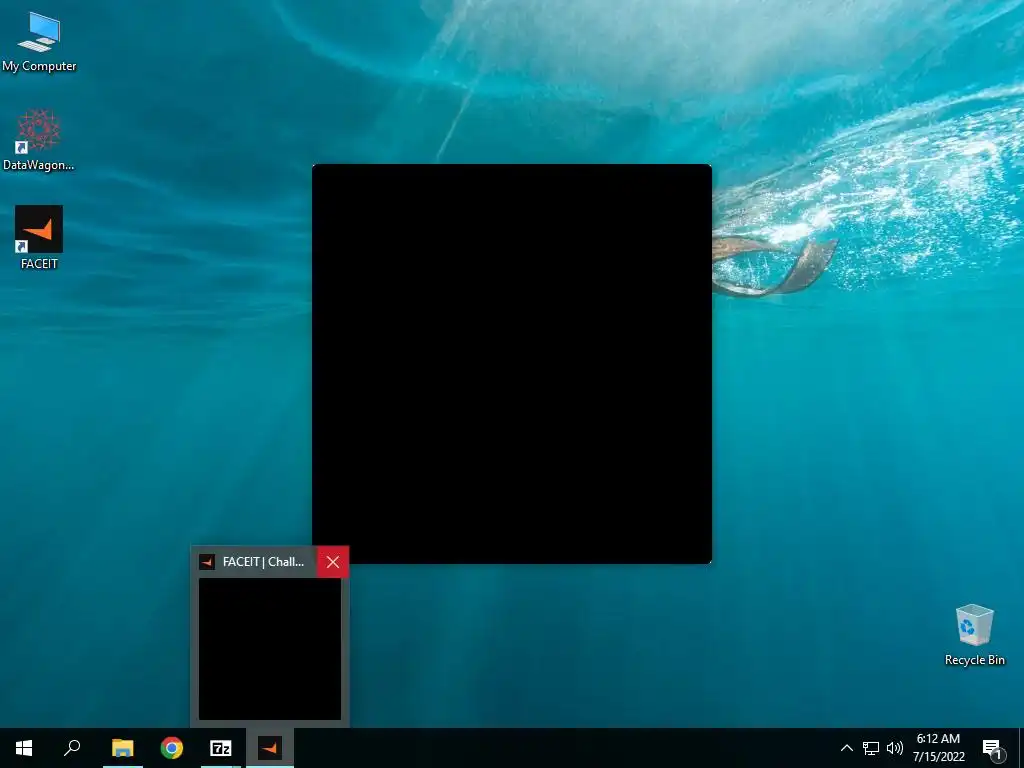Image resolution: width=1024 pixels, height=768 pixels.
Task: Select the FACEIT black preview thumbnail
Action: click(x=270, y=648)
